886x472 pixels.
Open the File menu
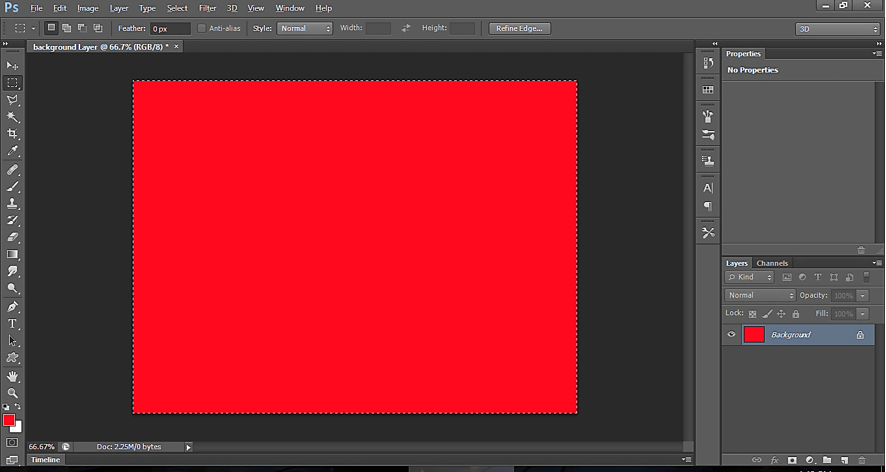(x=36, y=8)
